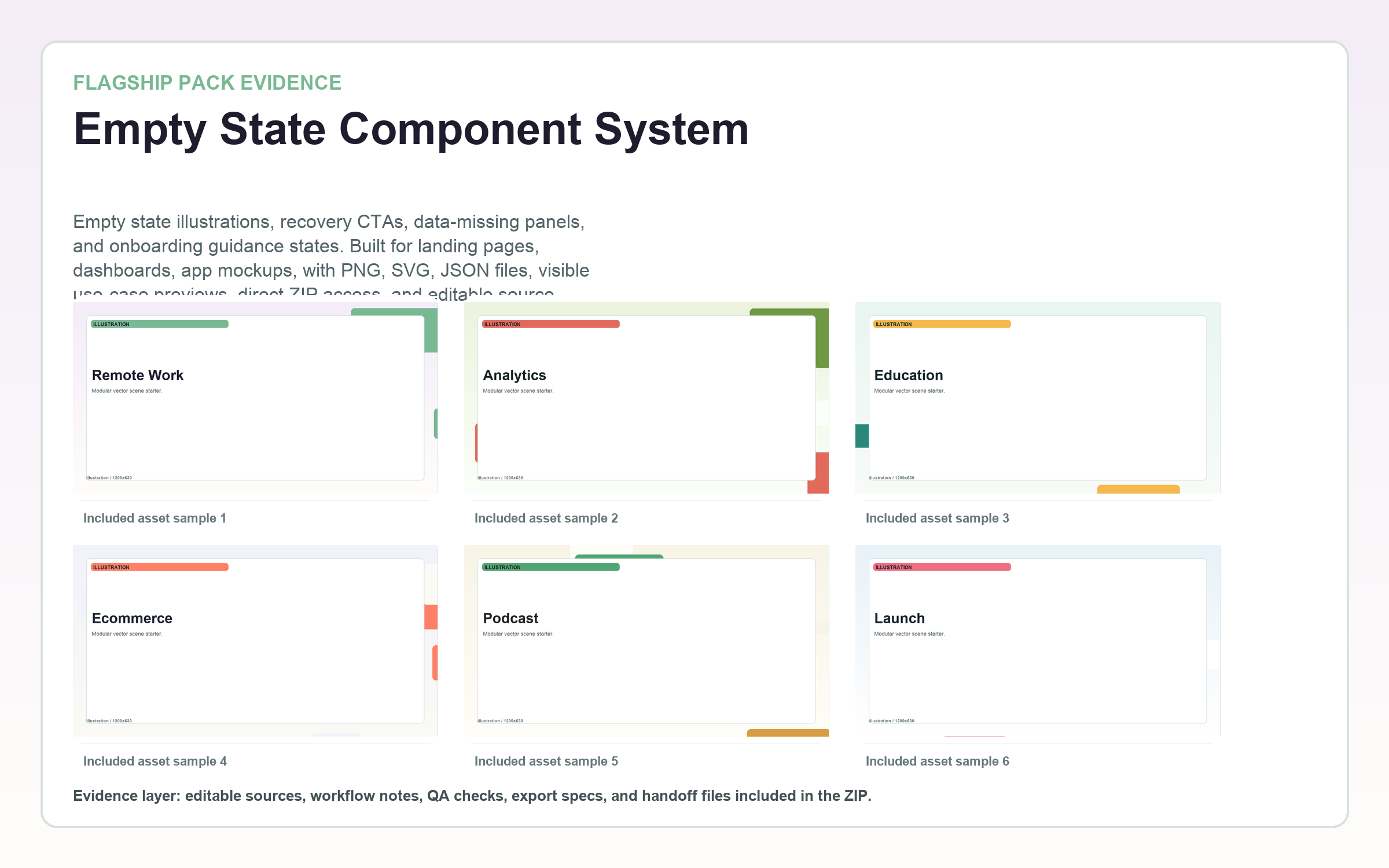This screenshot has height=868, width=1389.
Task: Click the 'Empty State Component System' heading
Action: [x=411, y=130]
